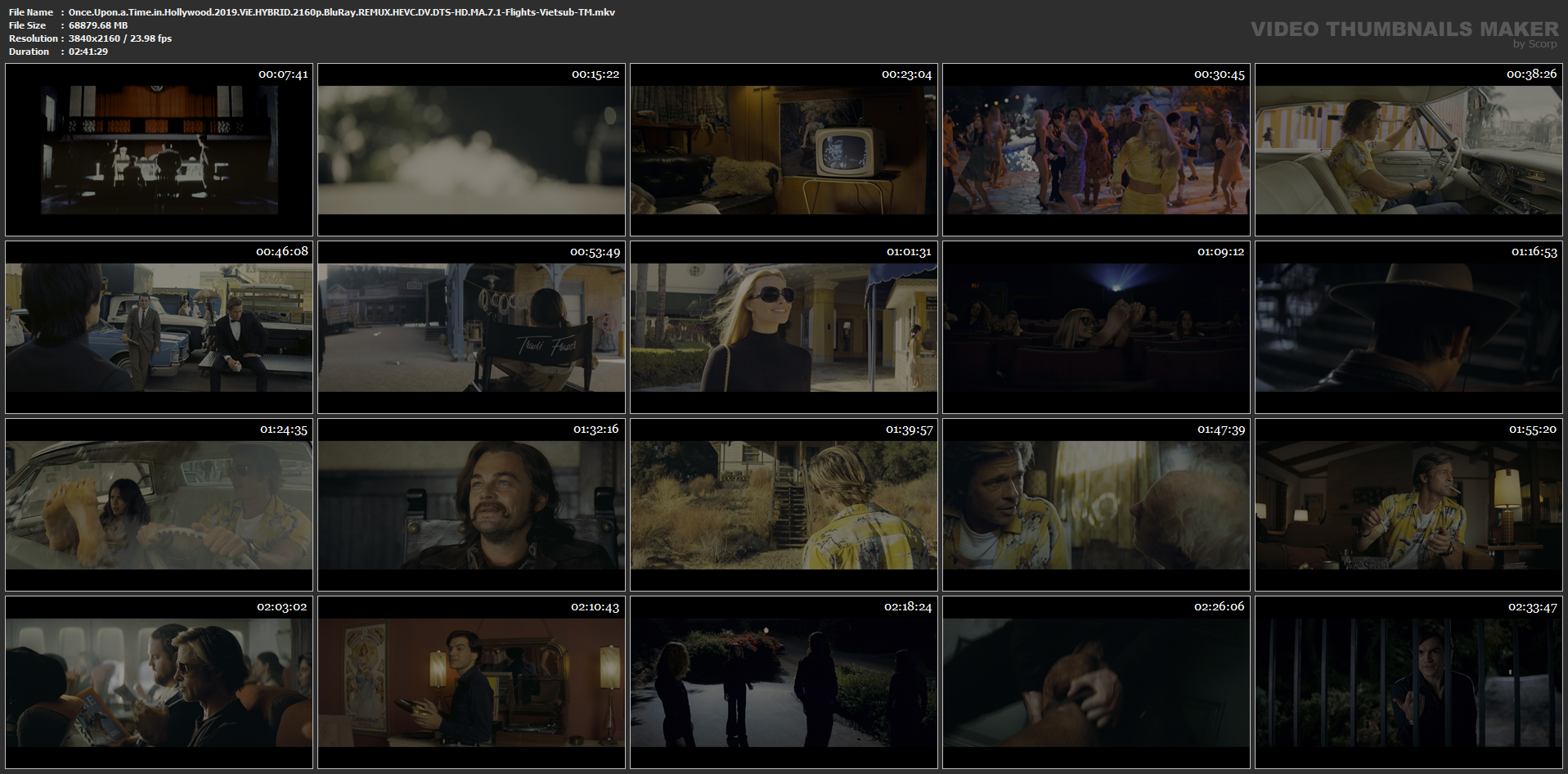The height and width of the screenshot is (774, 1568).
Task: Select the thumbnail at 01:39:57
Action: [x=784, y=505]
